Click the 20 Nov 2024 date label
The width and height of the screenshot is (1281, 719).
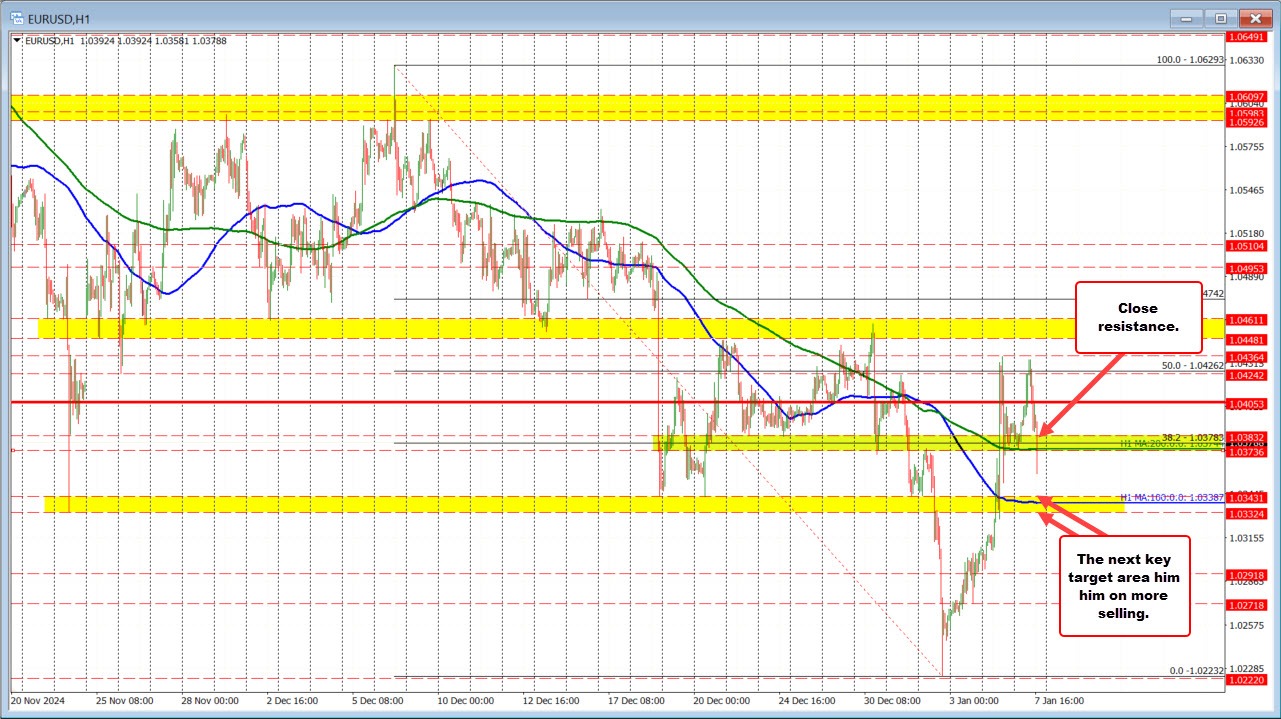click(x=37, y=701)
